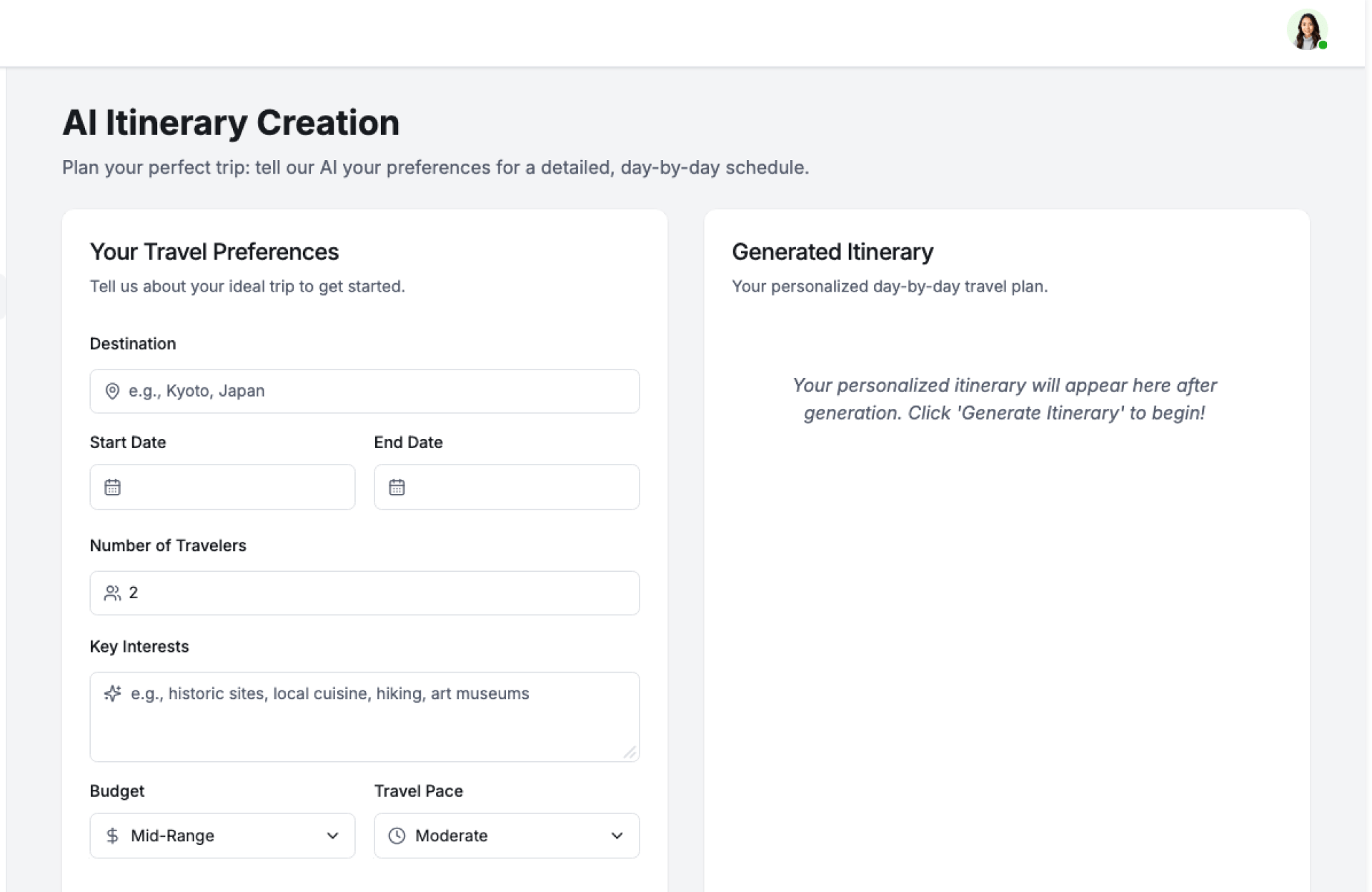The height and width of the screenshot is (892, 1372).
Task: Click the dollar sign icon in Budget
Action: click(112, 836)
